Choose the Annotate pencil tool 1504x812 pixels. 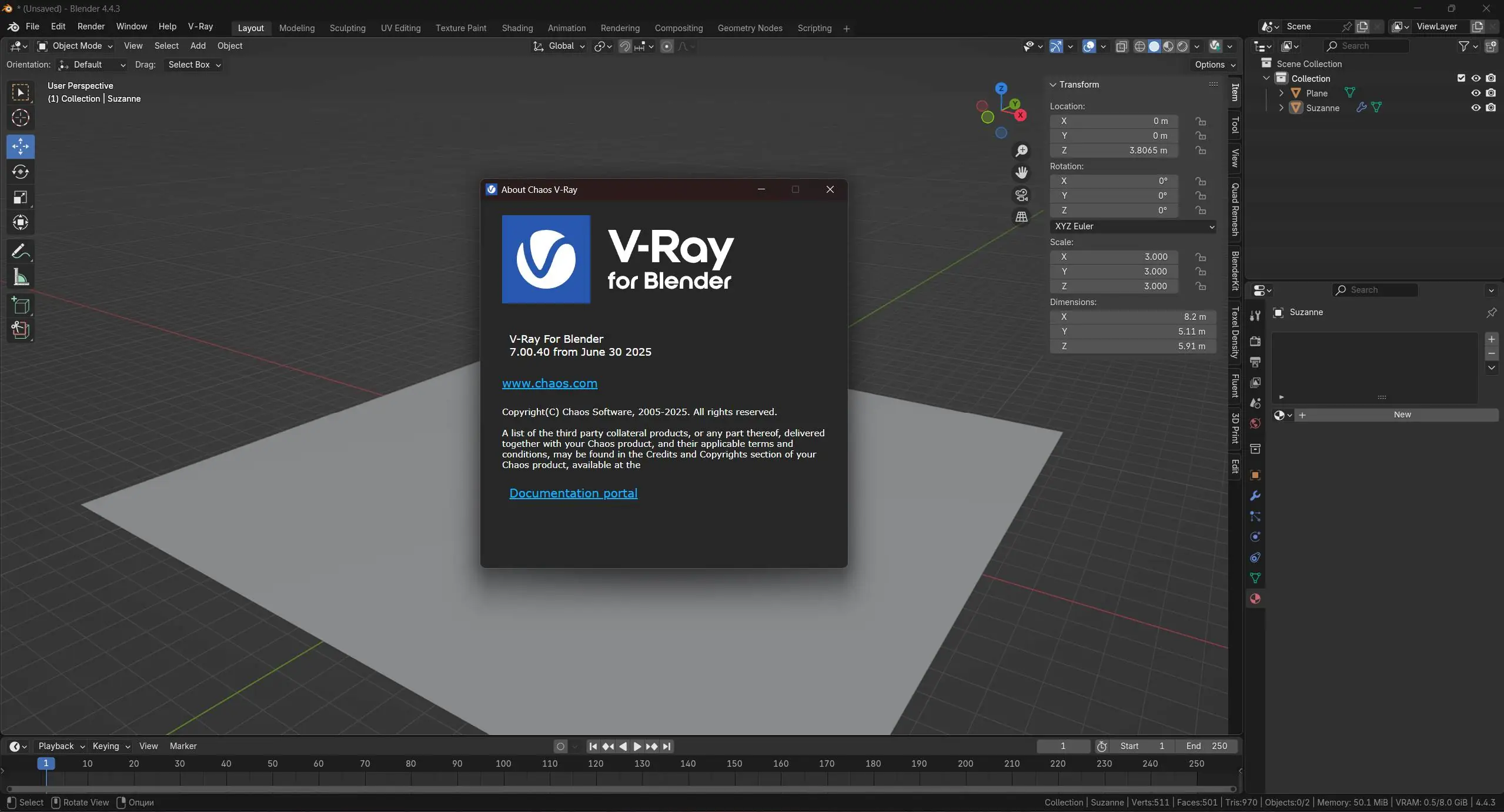21,252
